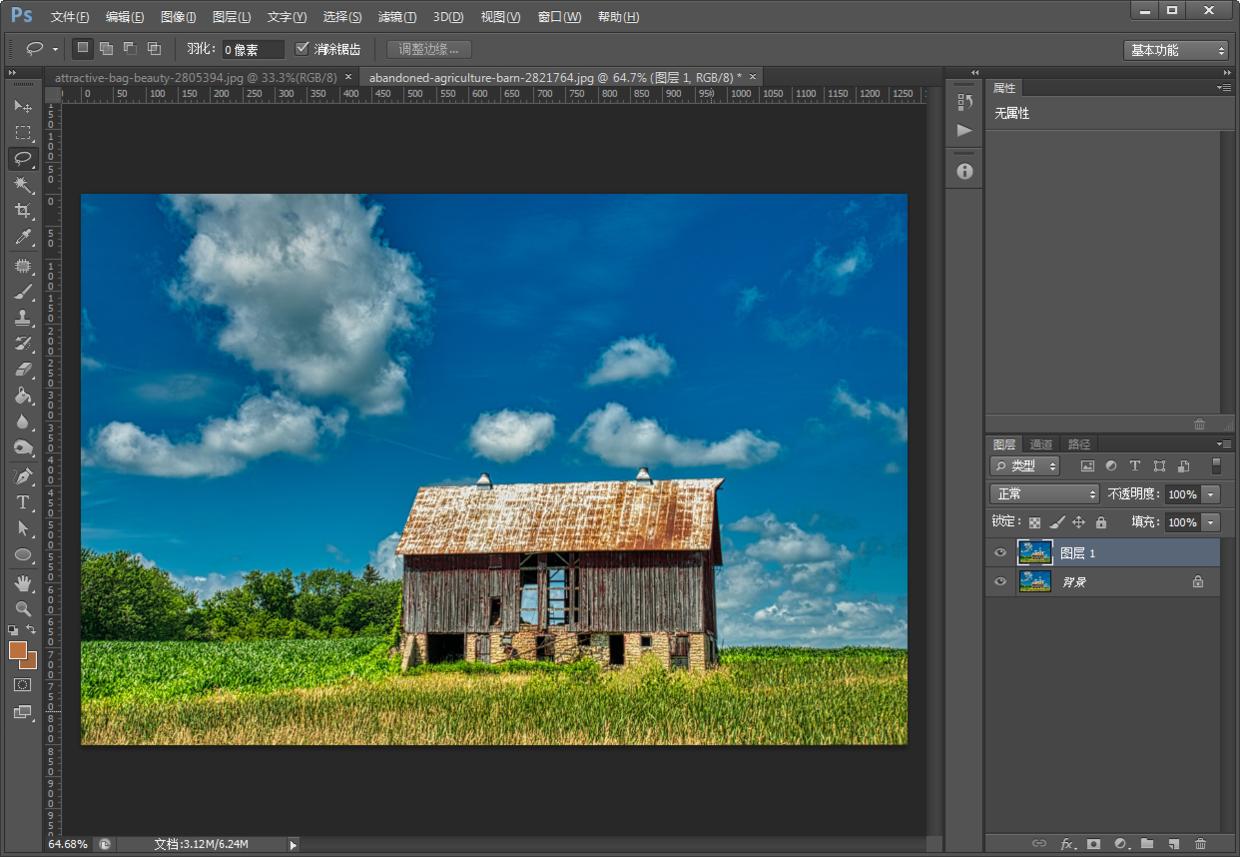Select the Crop tool
The height and width of the screenshot is (857, 1240).
[x=22, y=211]
